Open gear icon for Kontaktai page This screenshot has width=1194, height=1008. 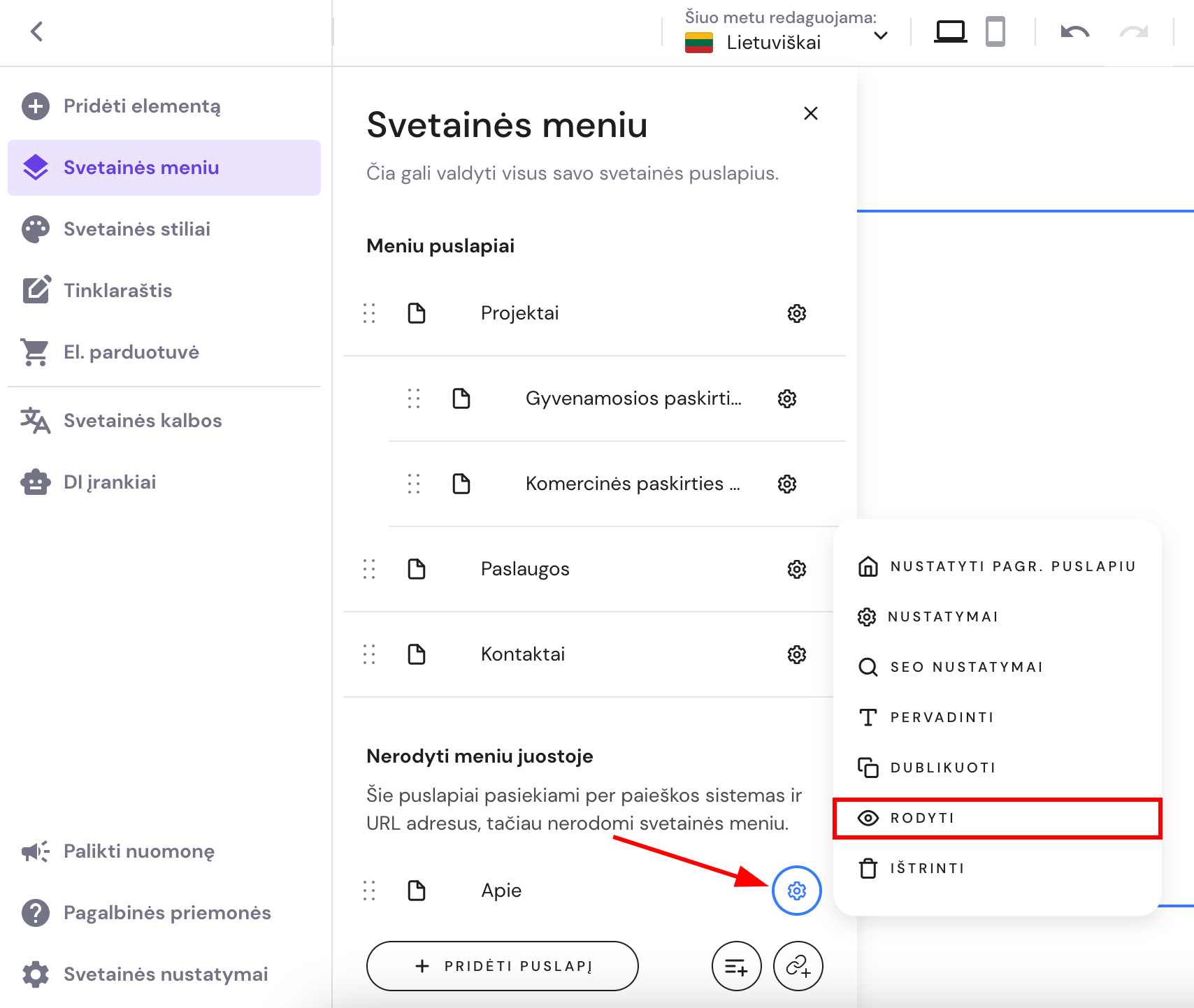pyautogui.click(x=796, y=654)
